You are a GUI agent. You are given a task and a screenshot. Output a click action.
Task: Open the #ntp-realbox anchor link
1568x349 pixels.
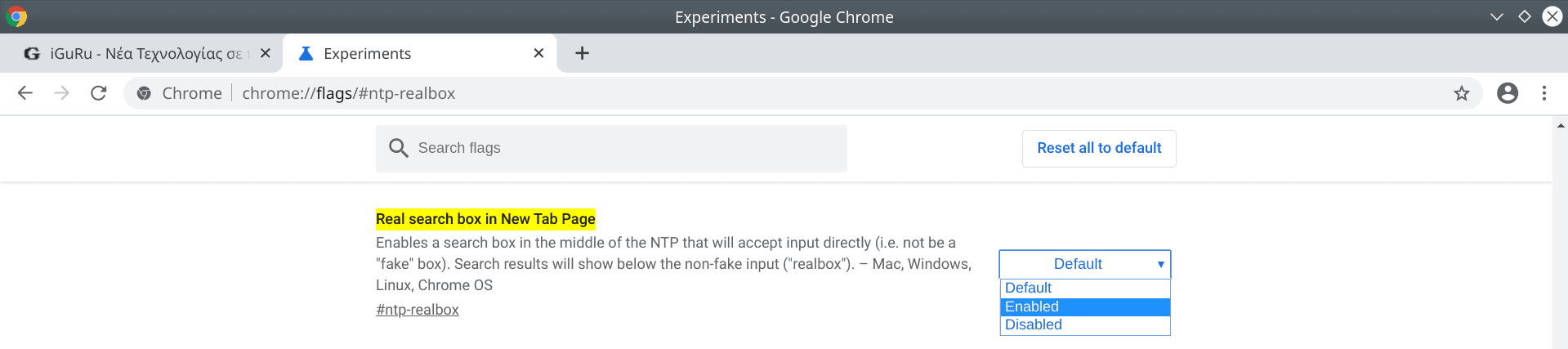(417, 310)
